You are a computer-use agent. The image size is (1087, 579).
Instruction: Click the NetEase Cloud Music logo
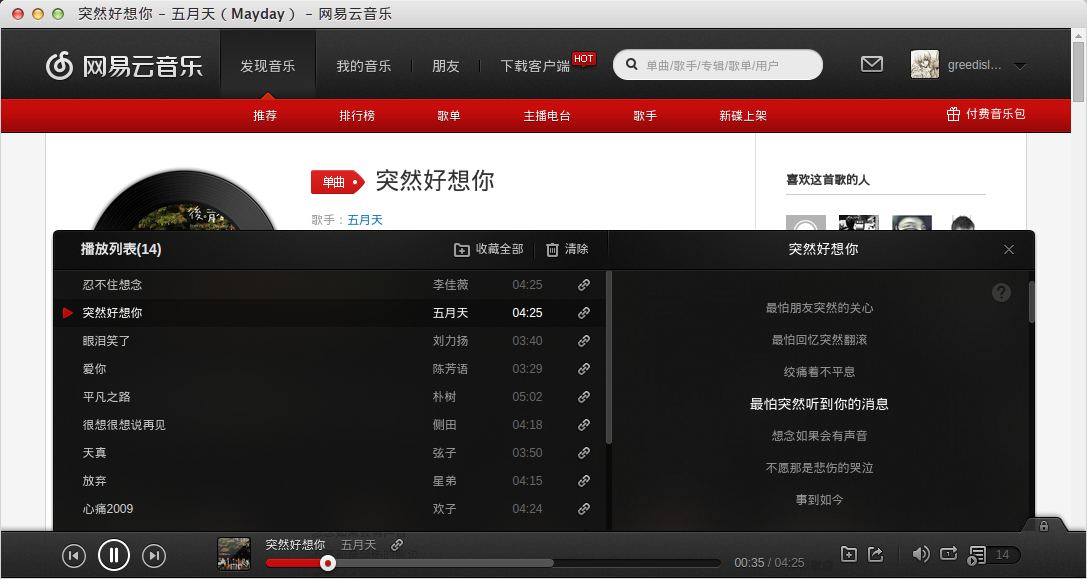point(124,66)
